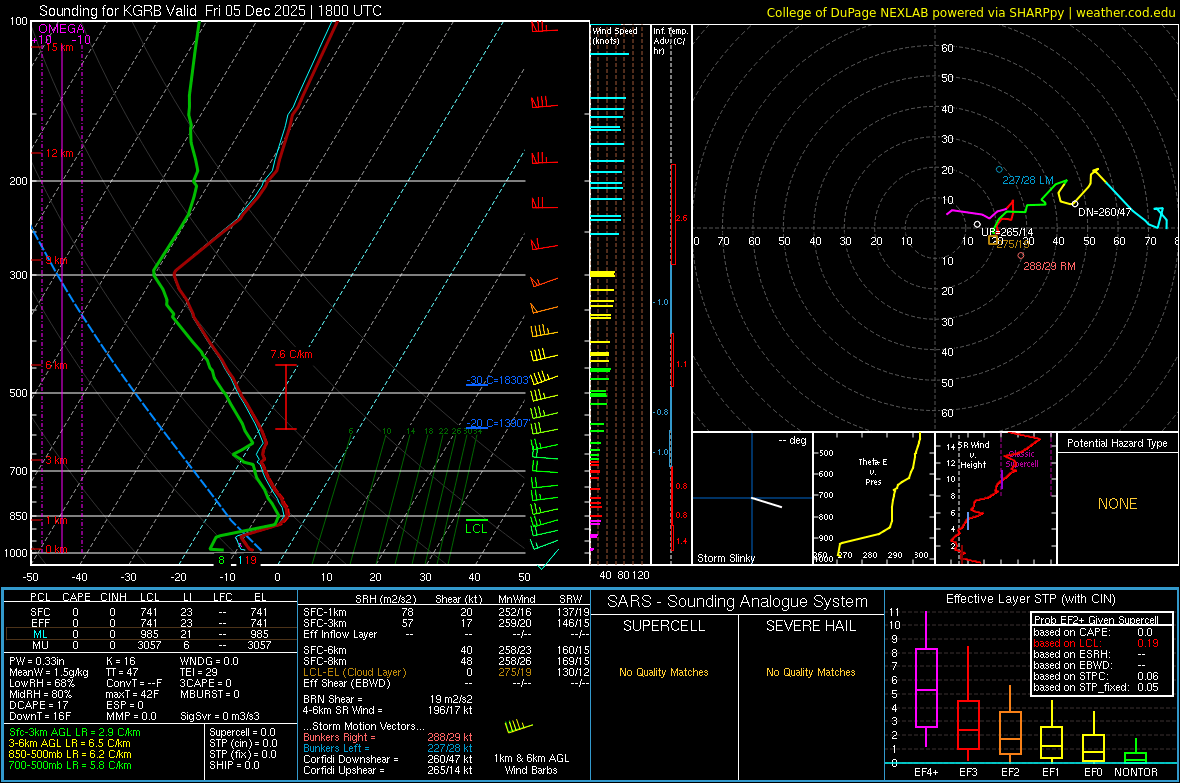The height and width of the screenshot is (783, 1180).
Task: Click the Inf. Temp. Adv. panel header
Action: click(x=670, y=41)
